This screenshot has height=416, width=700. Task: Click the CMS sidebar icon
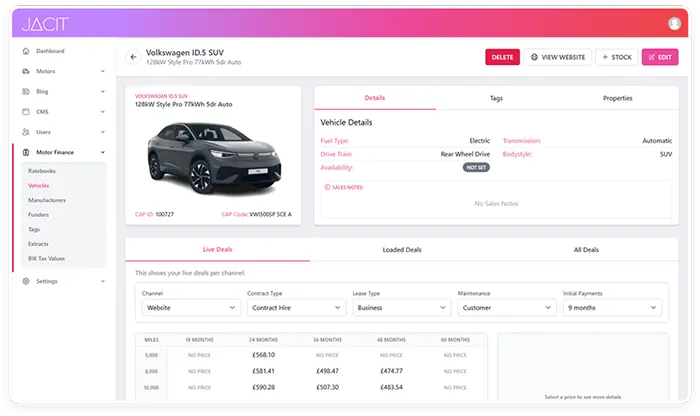coord(26,112)
